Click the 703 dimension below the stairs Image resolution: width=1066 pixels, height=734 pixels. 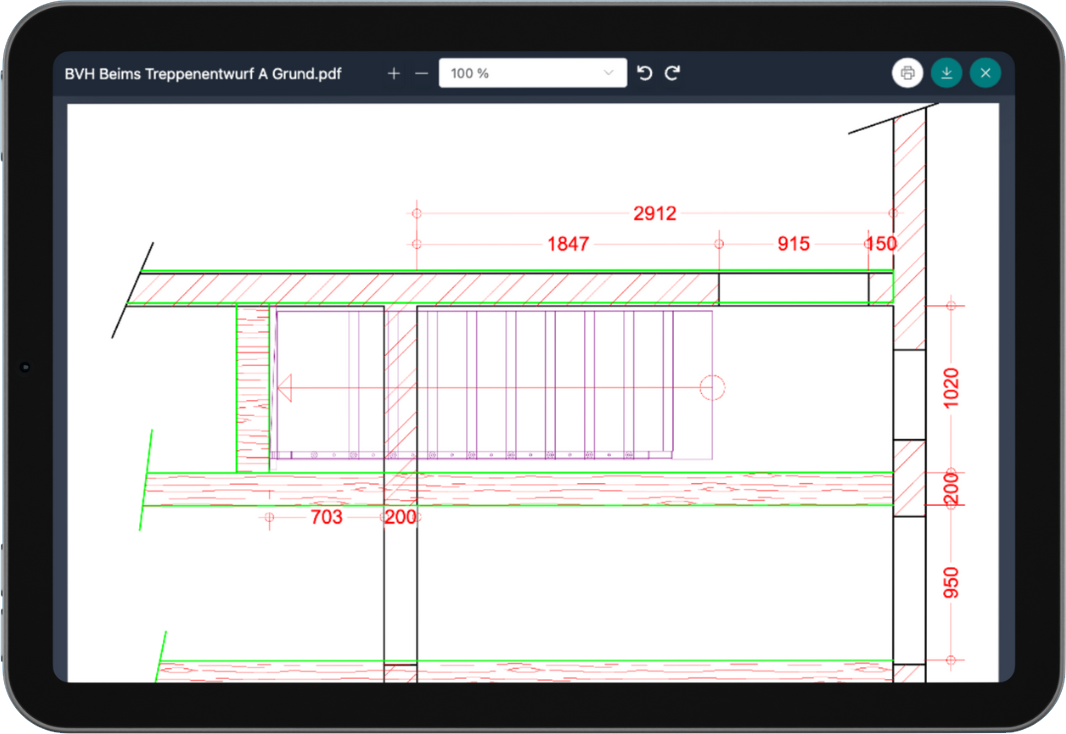(327, 517)
